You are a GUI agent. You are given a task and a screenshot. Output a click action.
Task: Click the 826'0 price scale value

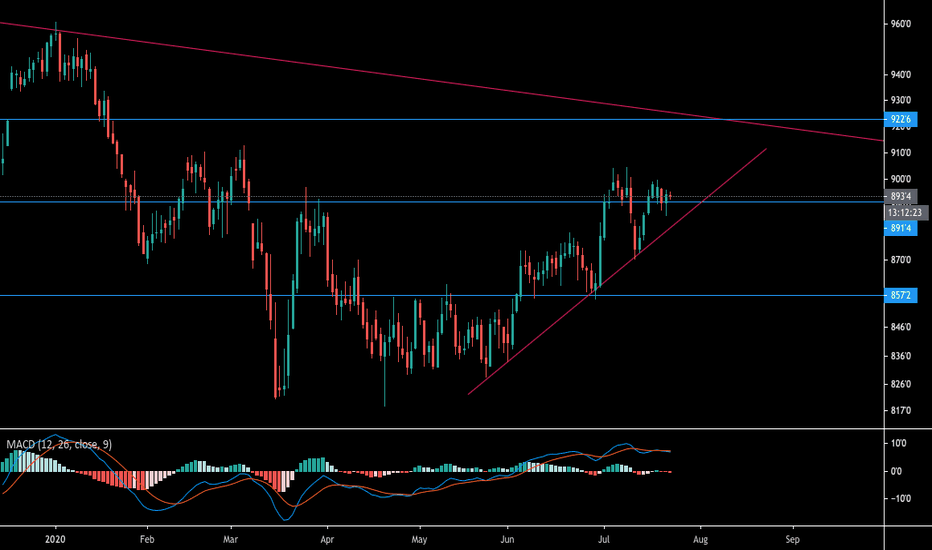coord(900,384)
